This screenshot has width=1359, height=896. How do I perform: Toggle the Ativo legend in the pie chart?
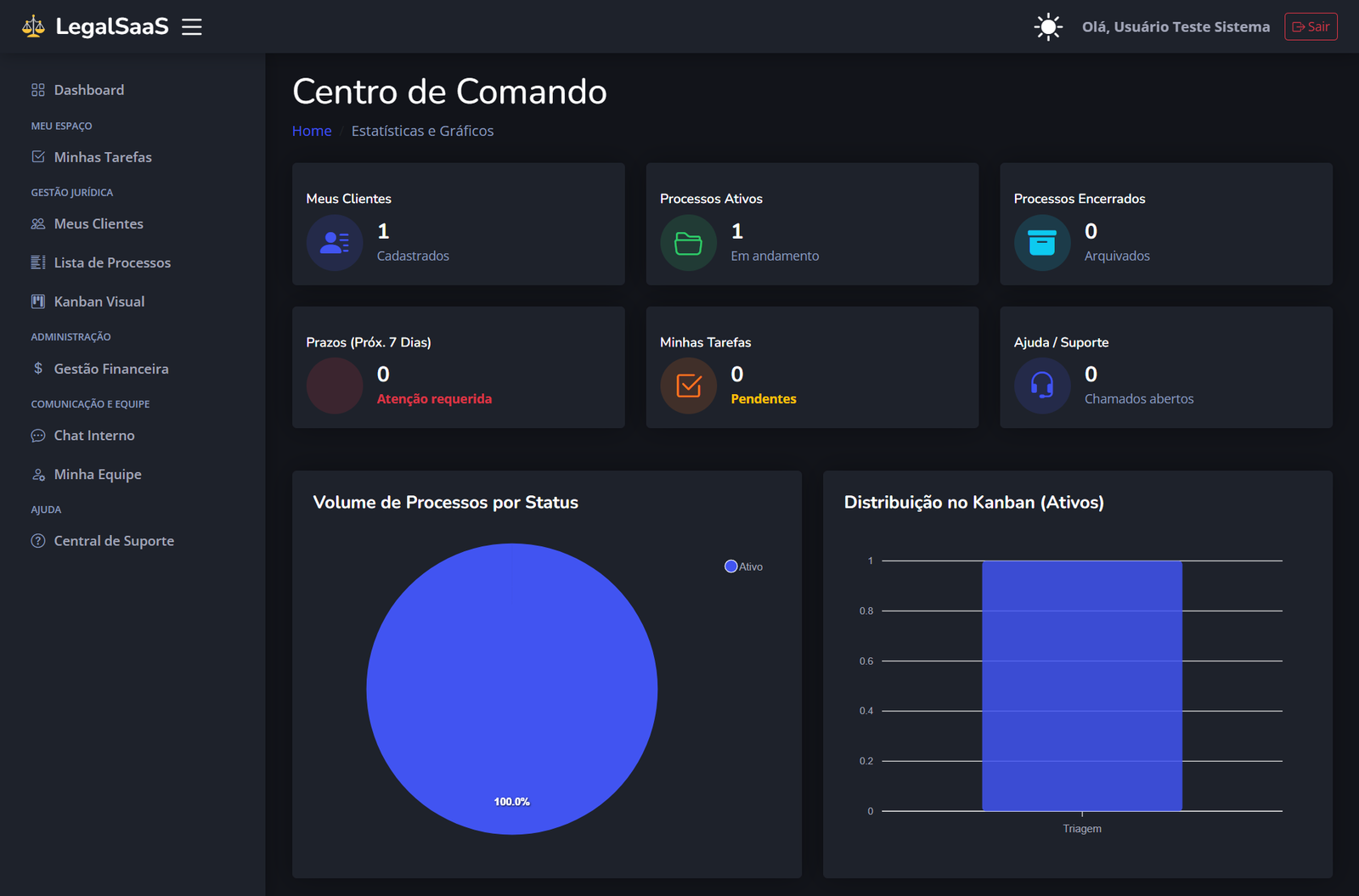click(742, 566)
